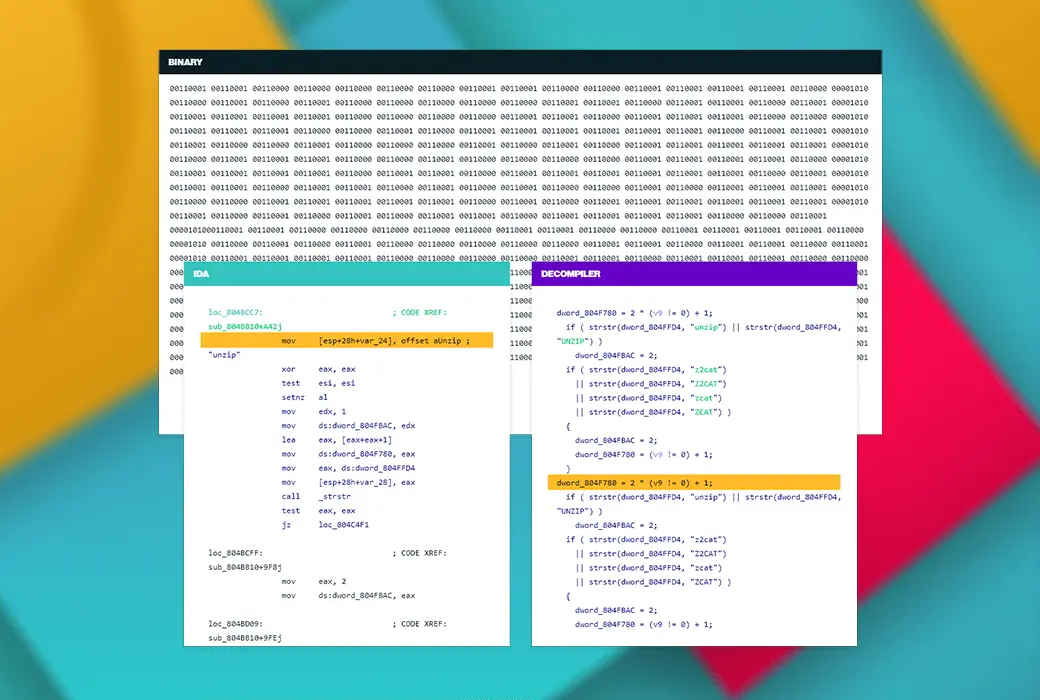1040x700 pixels.
Task: Click mov eax, ds:dword_804FFD4 instruction
Action: tap(348, 468)
